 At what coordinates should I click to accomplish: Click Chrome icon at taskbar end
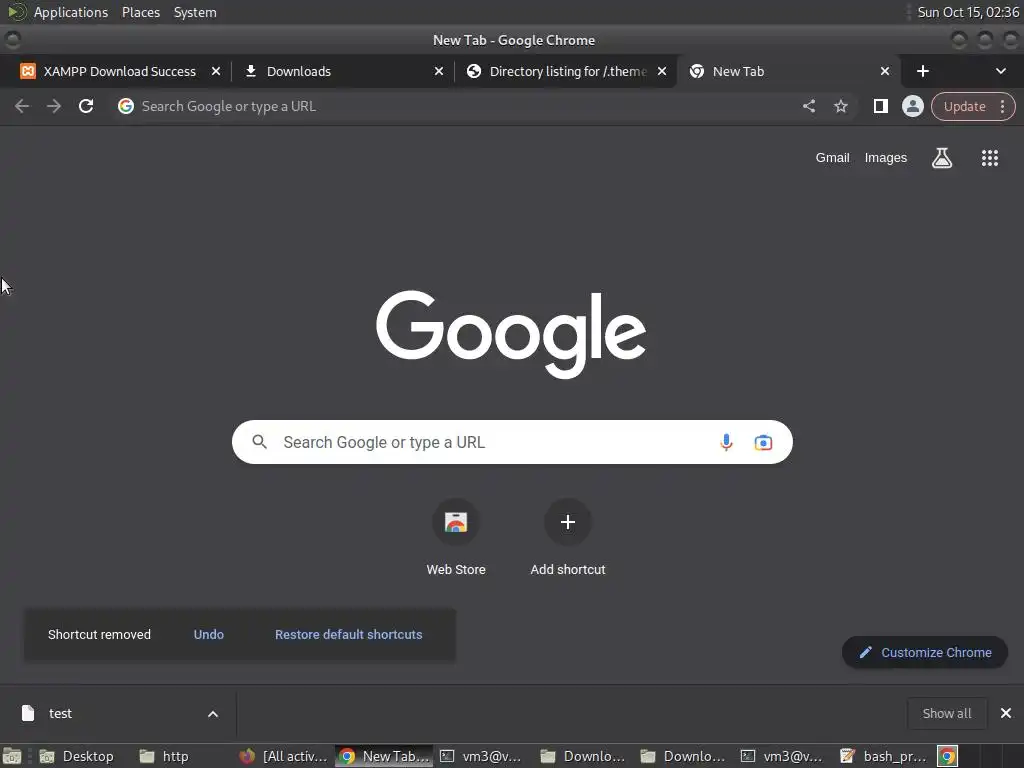point(947,756)
